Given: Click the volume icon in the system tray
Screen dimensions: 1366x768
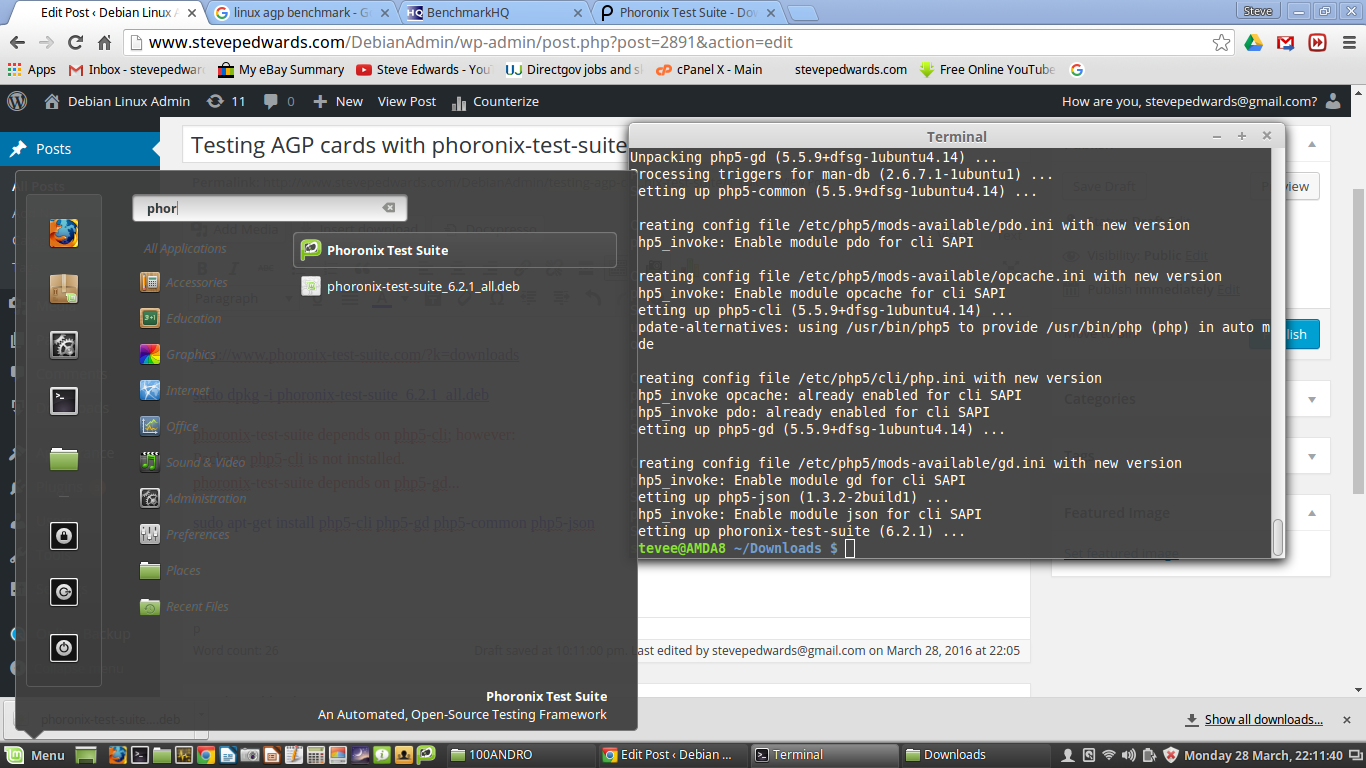Looking at the screenshot, I should [1130, 755].
